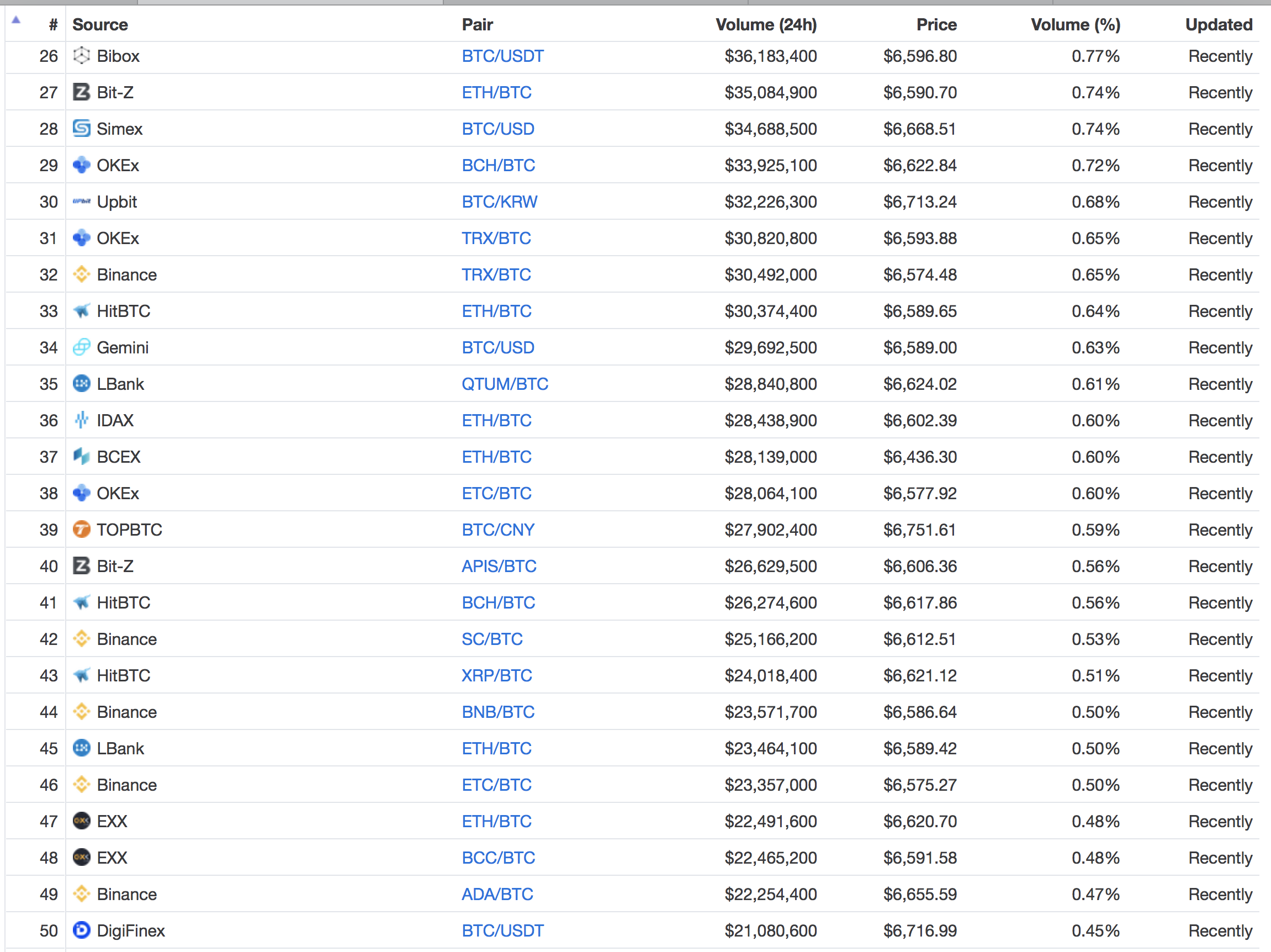Open the BNB/BTC pair link for Binance
1271x952 pixels.
tap(498, 712)
